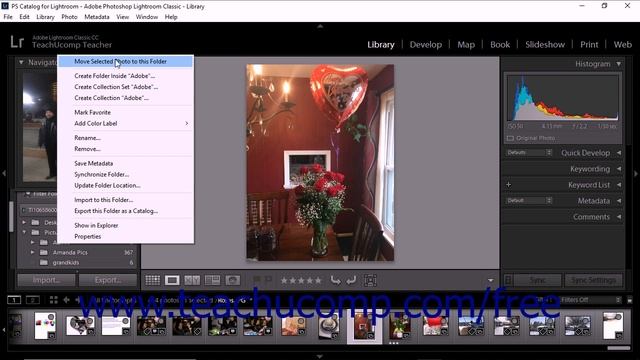Open Filters Off dropdown
The height and width of the screenshot is (360, 640).
click(x=591, y=300)
